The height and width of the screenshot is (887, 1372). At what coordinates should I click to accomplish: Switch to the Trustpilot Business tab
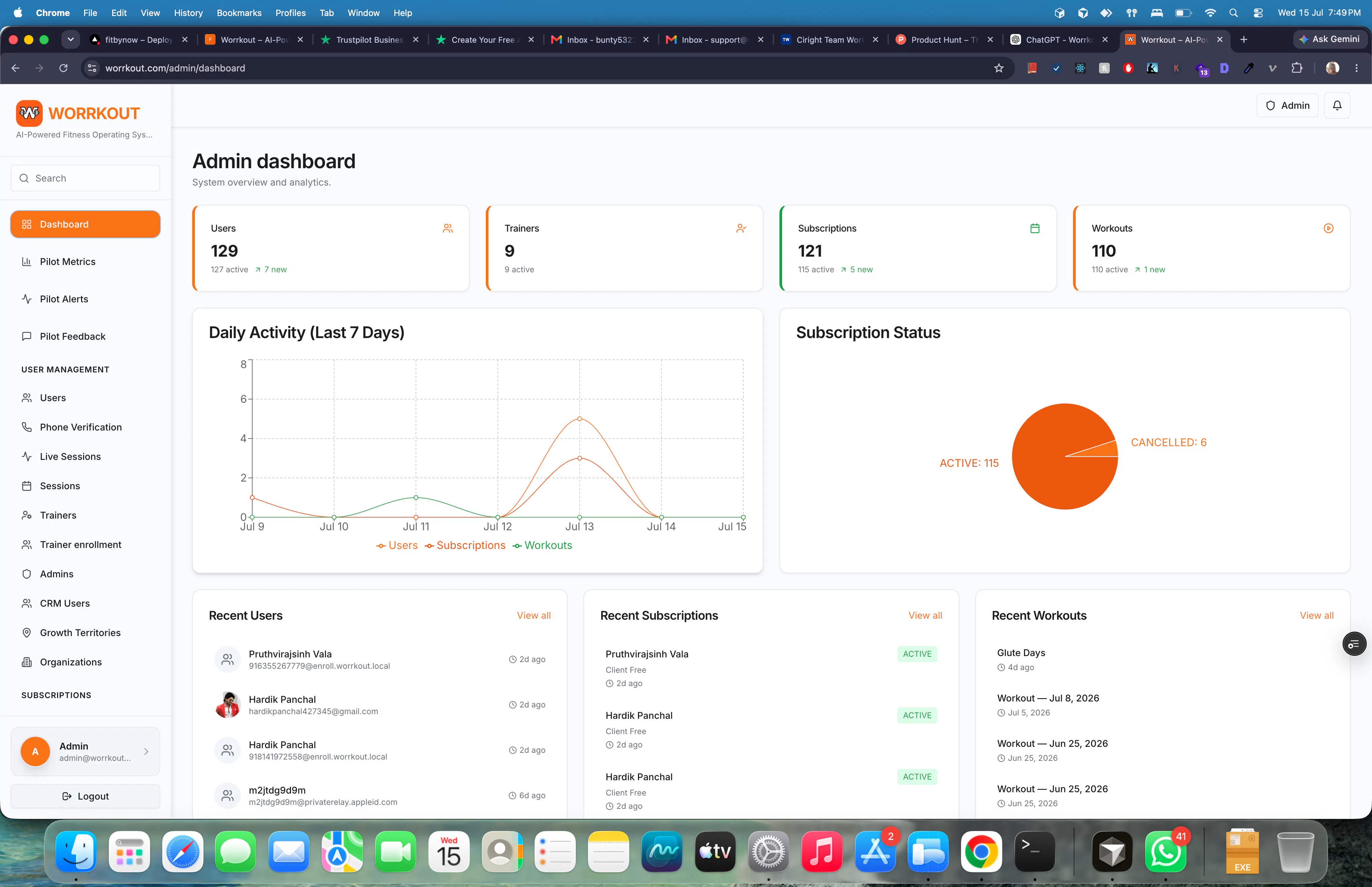pos(368,39)
